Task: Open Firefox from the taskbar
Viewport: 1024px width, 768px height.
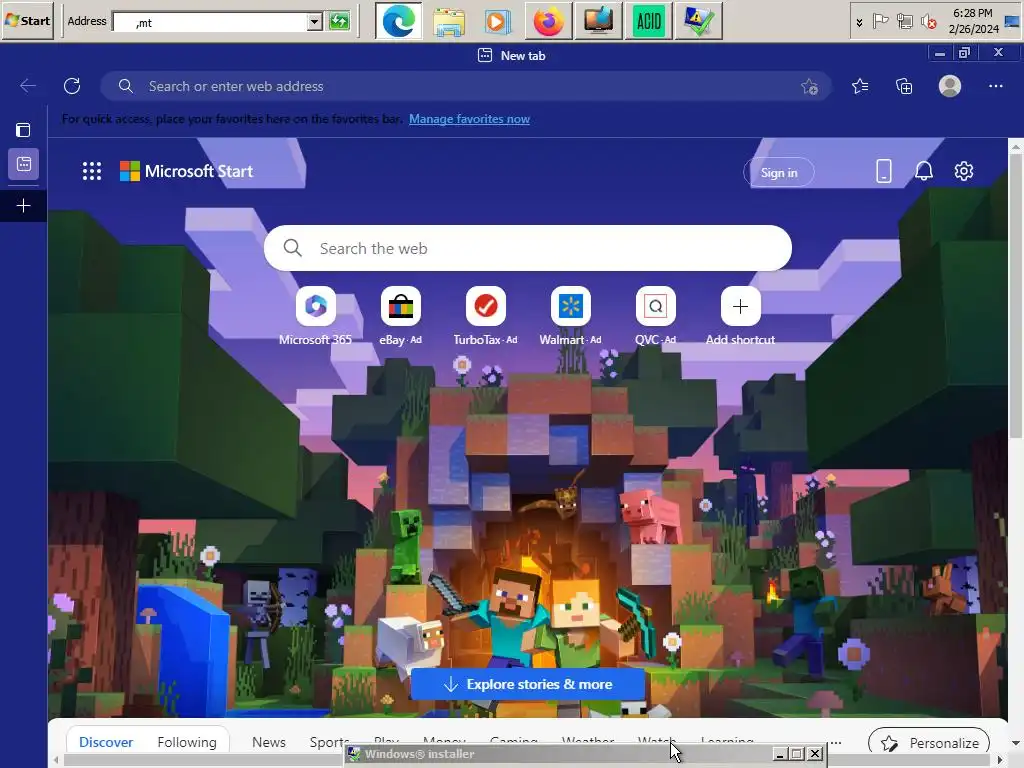Action: 549,22
